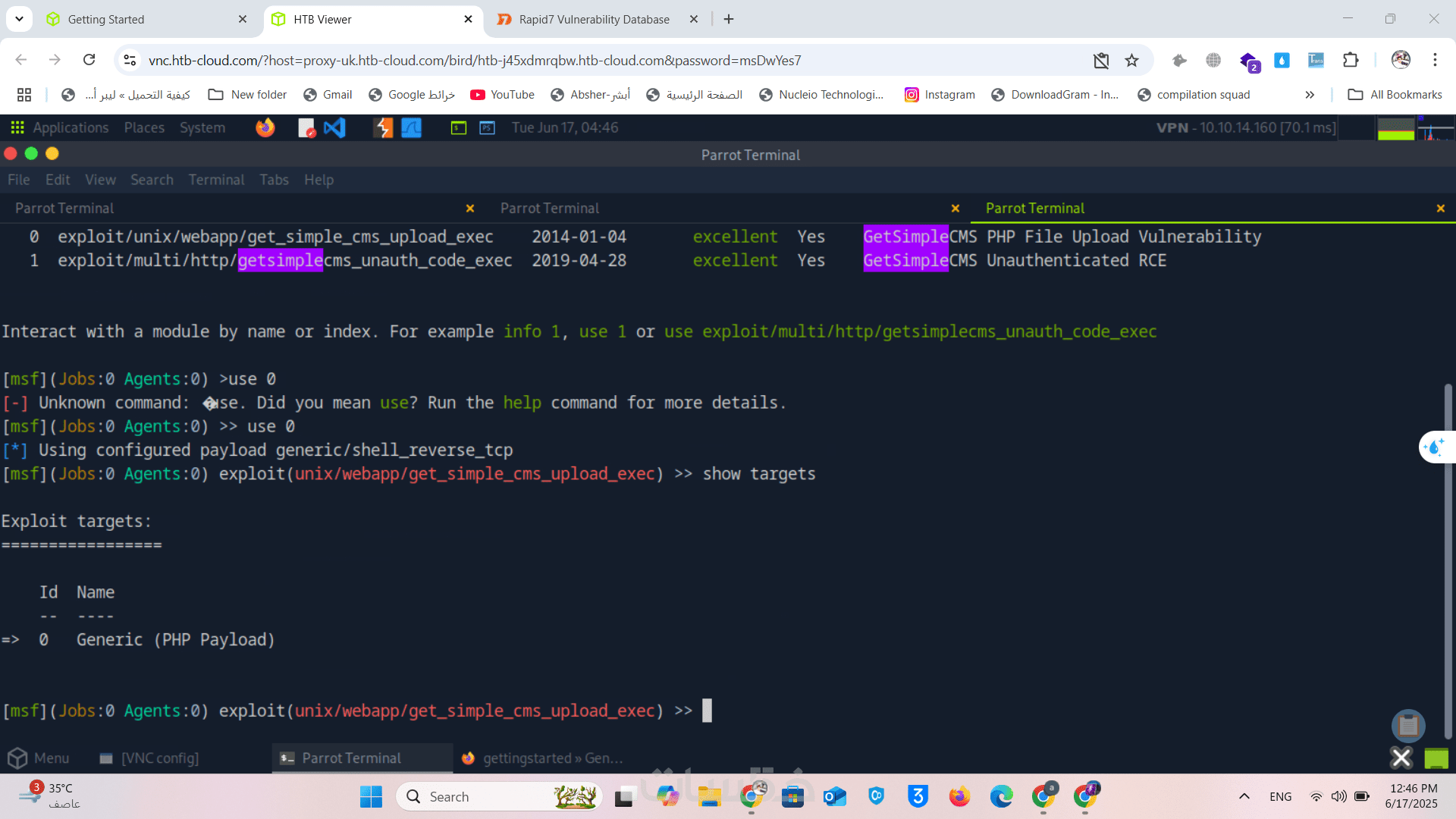The height and width of the screenshot is (819, 1456).
Task: Open Wireshark launcher icon
Action: 411,127
